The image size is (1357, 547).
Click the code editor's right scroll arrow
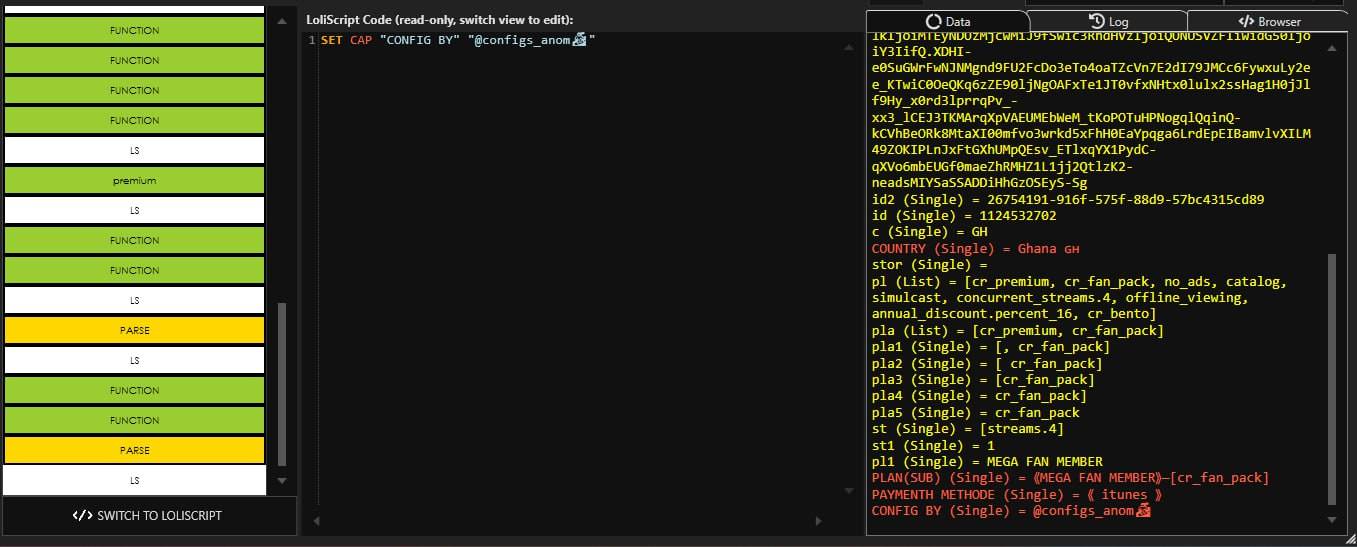(x=819, y=521)
